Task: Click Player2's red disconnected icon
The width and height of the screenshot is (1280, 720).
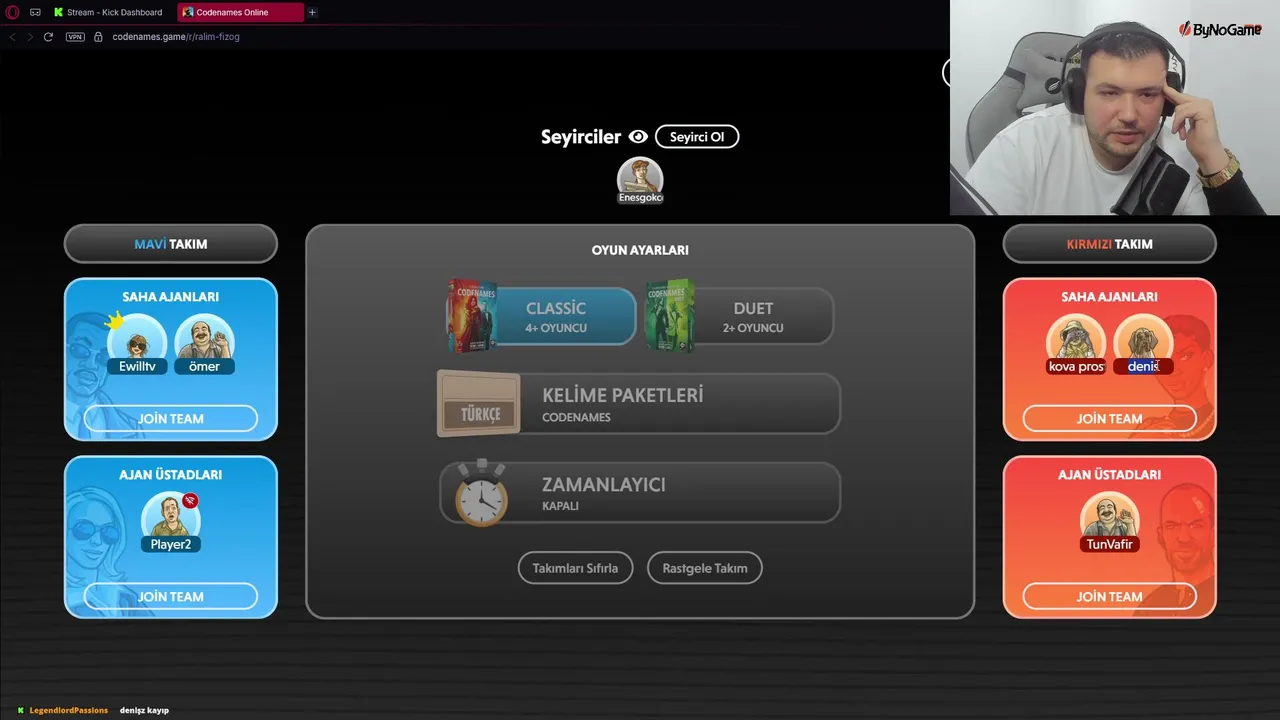Action: [x=190, y=500]
